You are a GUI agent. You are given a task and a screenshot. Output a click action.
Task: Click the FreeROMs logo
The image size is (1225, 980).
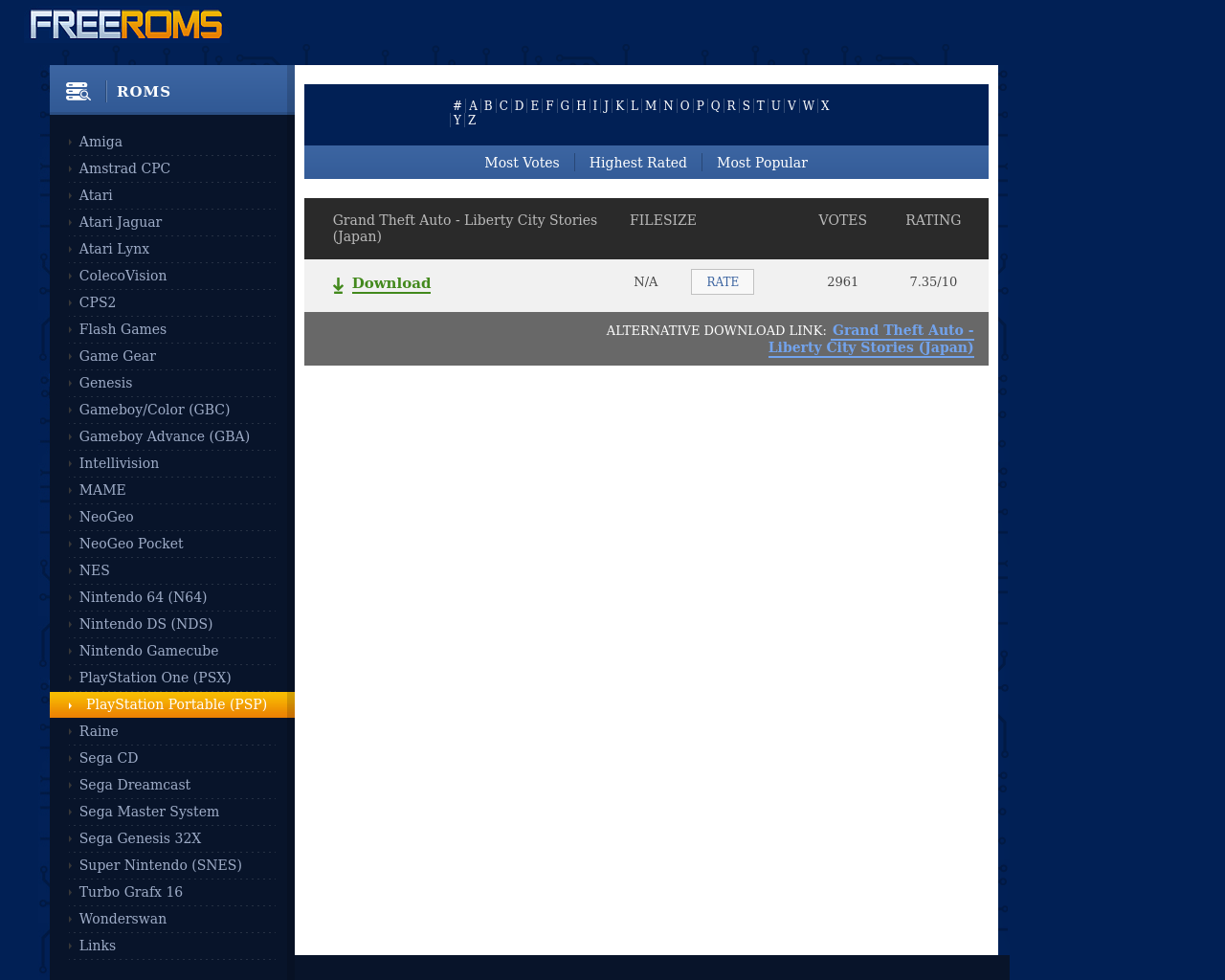[126, 24]
